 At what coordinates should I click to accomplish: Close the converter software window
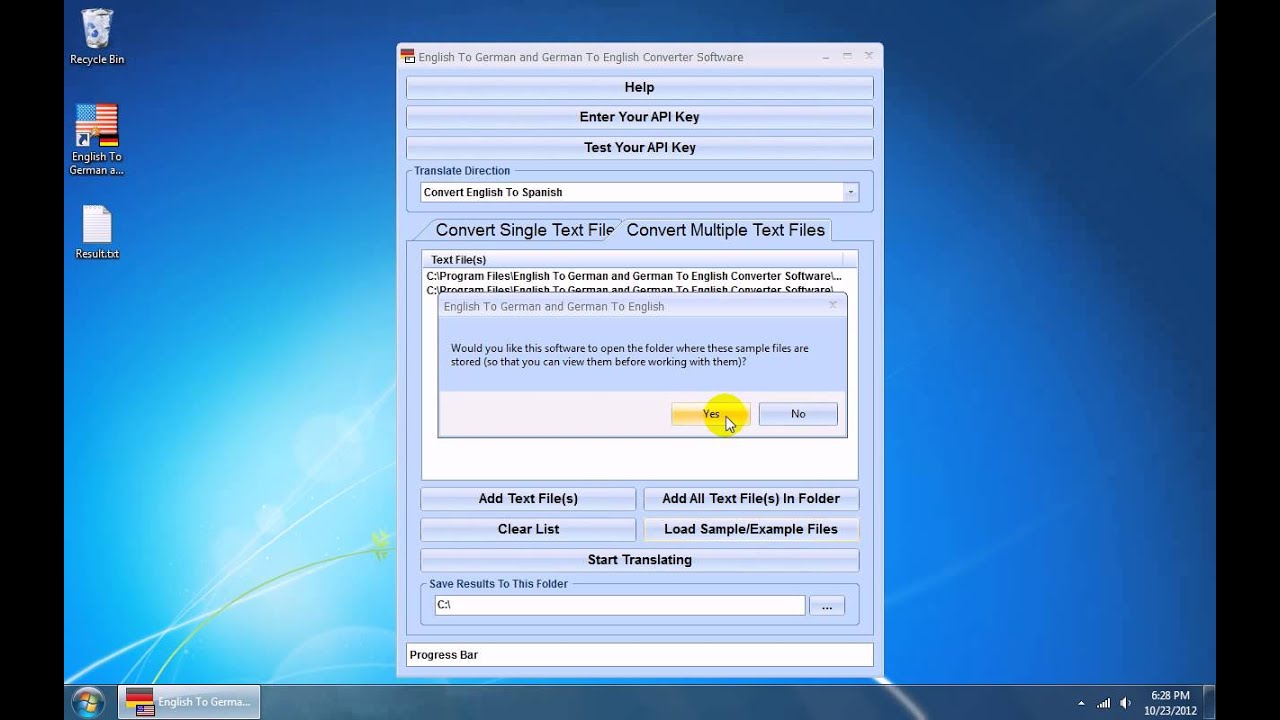click(868, 56)
